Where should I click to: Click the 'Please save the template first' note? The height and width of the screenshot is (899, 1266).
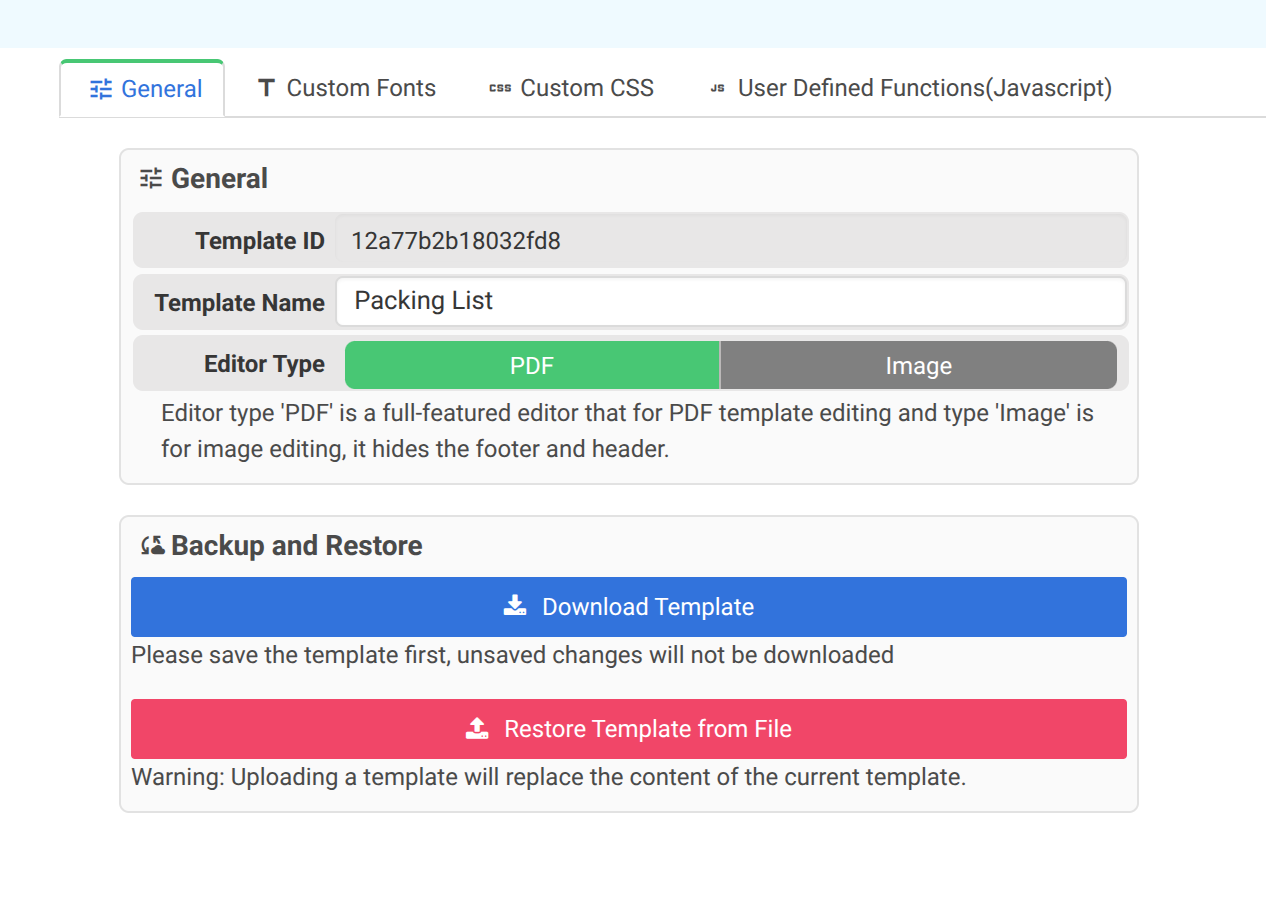coord(512,655)
